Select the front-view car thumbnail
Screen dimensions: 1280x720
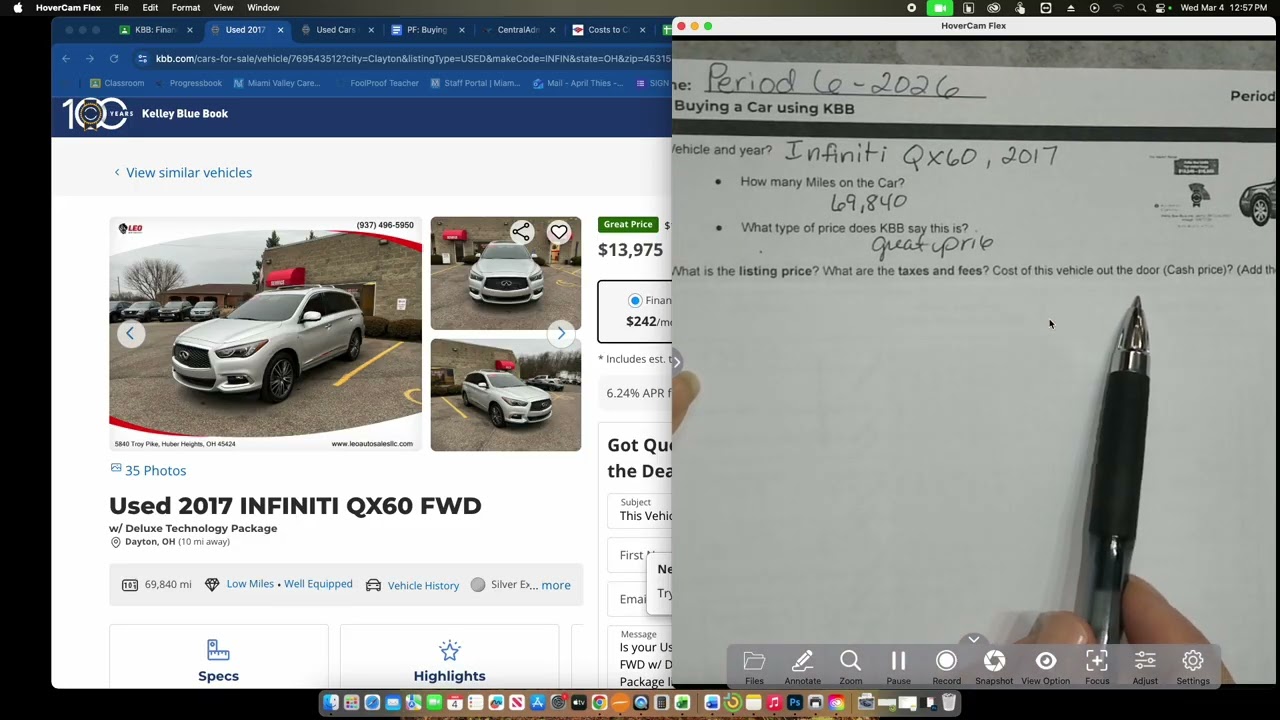(x=505, y=273)
